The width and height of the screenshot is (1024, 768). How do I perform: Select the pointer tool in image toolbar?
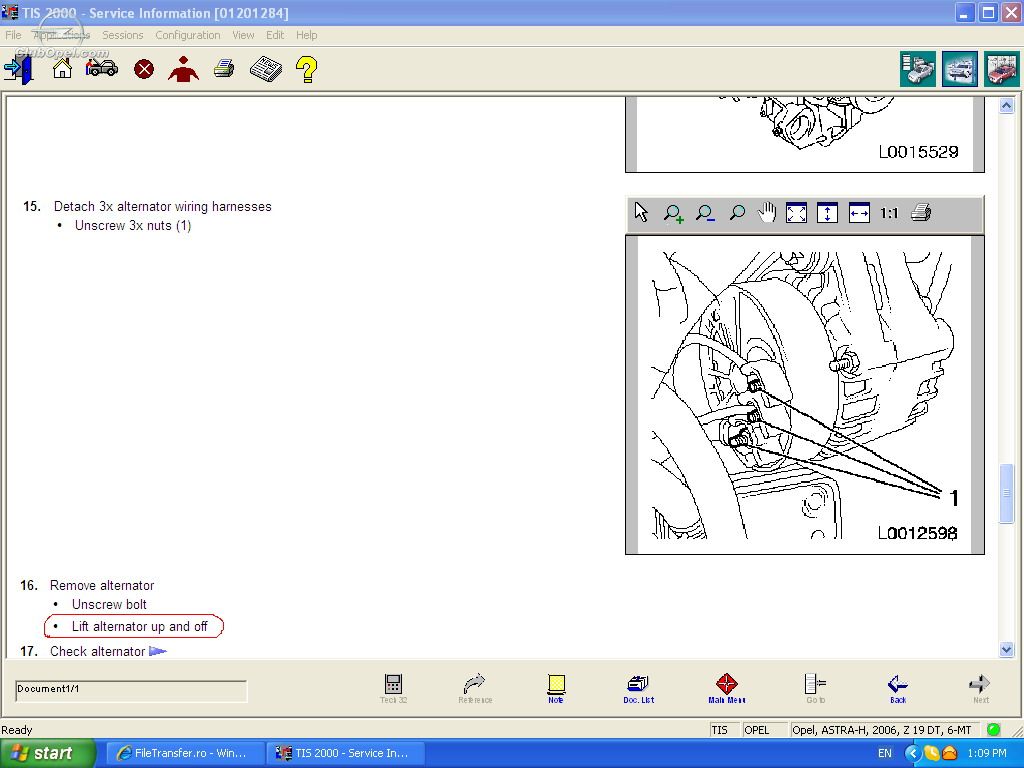(x=641, y=212)
